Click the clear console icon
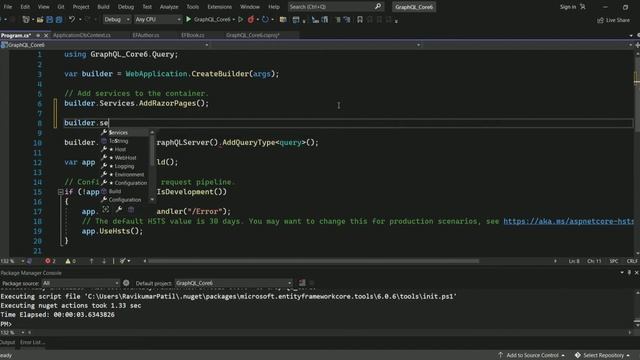This screenshot has height=360, width=640. [302, 283]
